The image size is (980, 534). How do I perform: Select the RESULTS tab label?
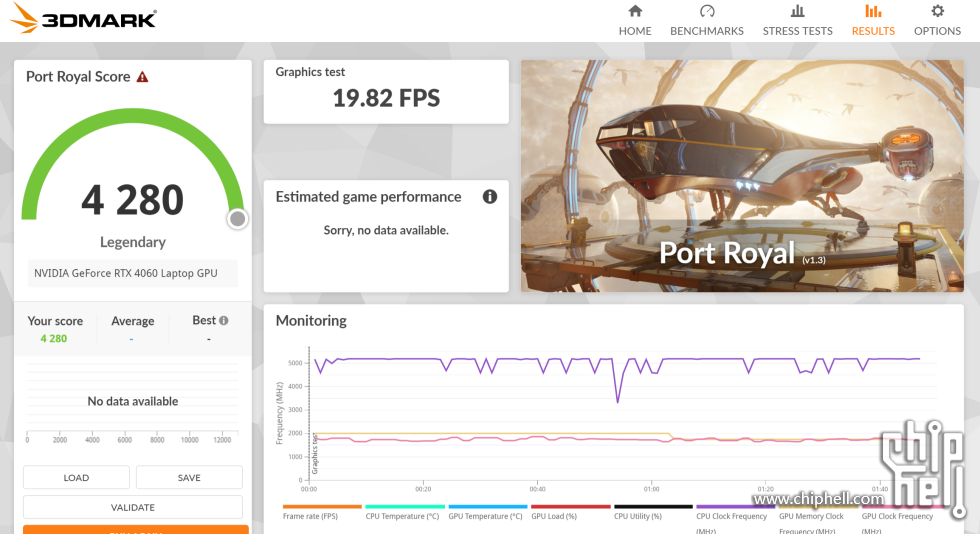pyautogui.click(x=873, y=31)
